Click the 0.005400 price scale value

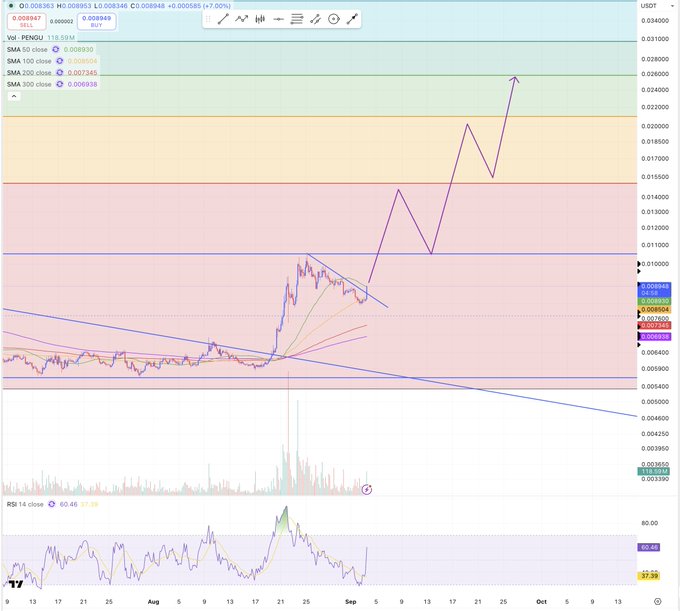click(655, 386)
